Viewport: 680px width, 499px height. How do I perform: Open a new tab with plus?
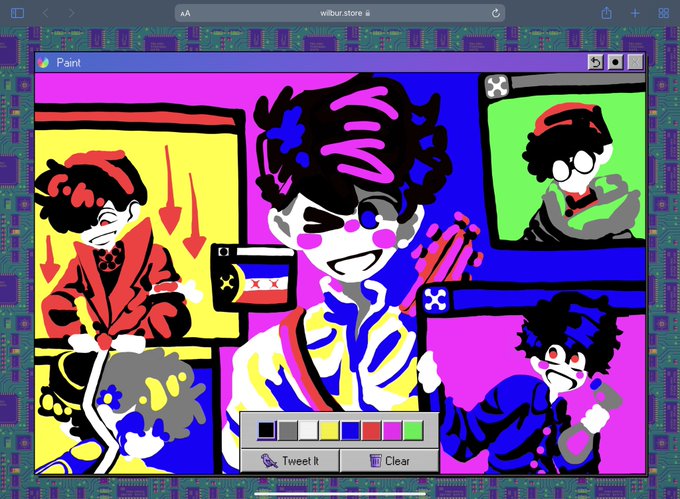[635, 13]
